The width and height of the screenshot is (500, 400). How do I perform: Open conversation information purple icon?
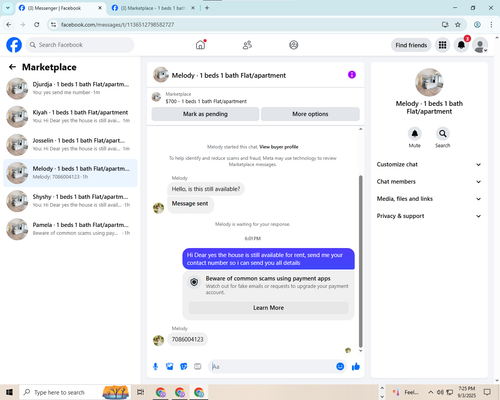pos(352,75)
